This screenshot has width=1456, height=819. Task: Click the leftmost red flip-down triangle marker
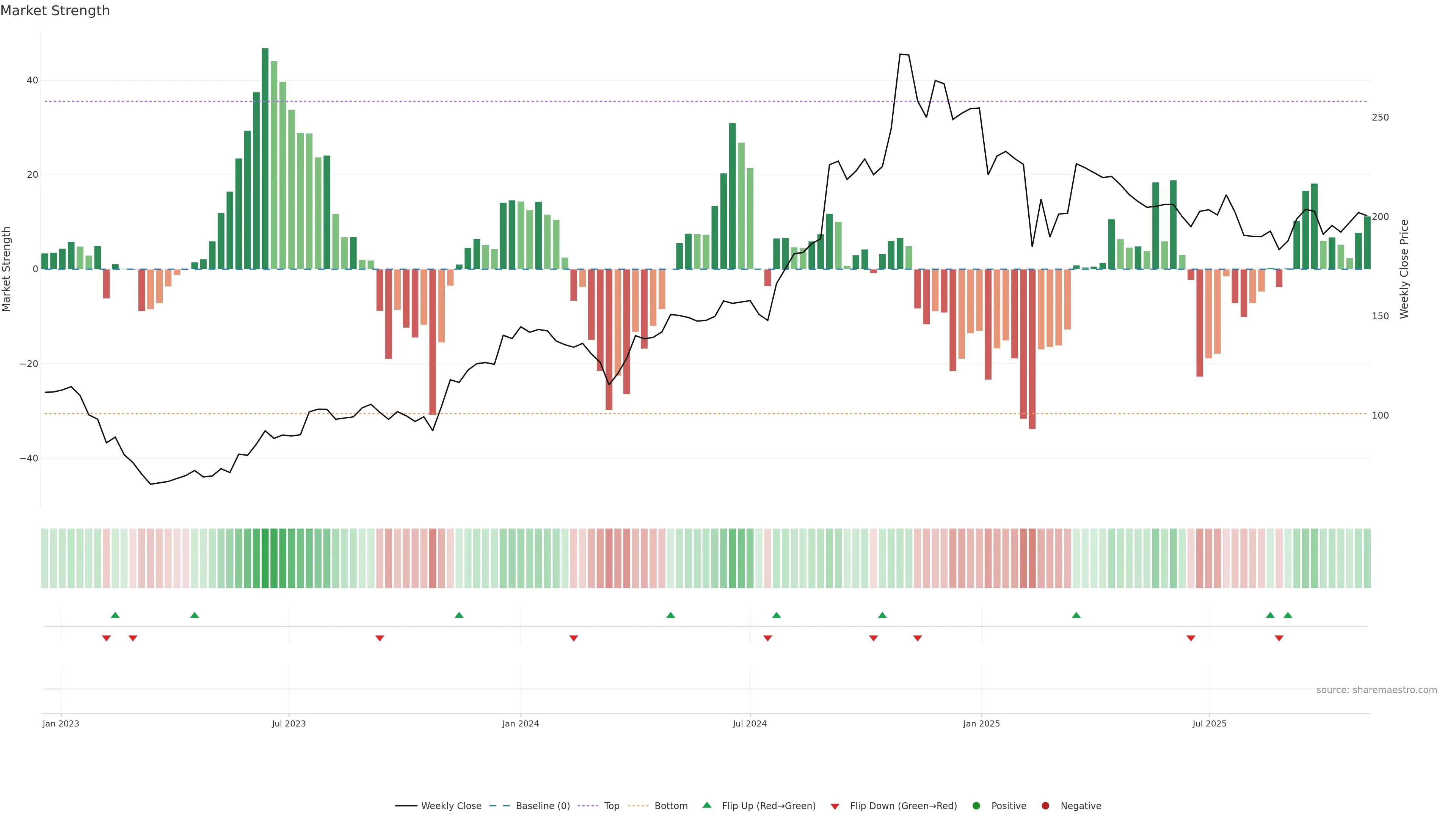pos(106,638)
